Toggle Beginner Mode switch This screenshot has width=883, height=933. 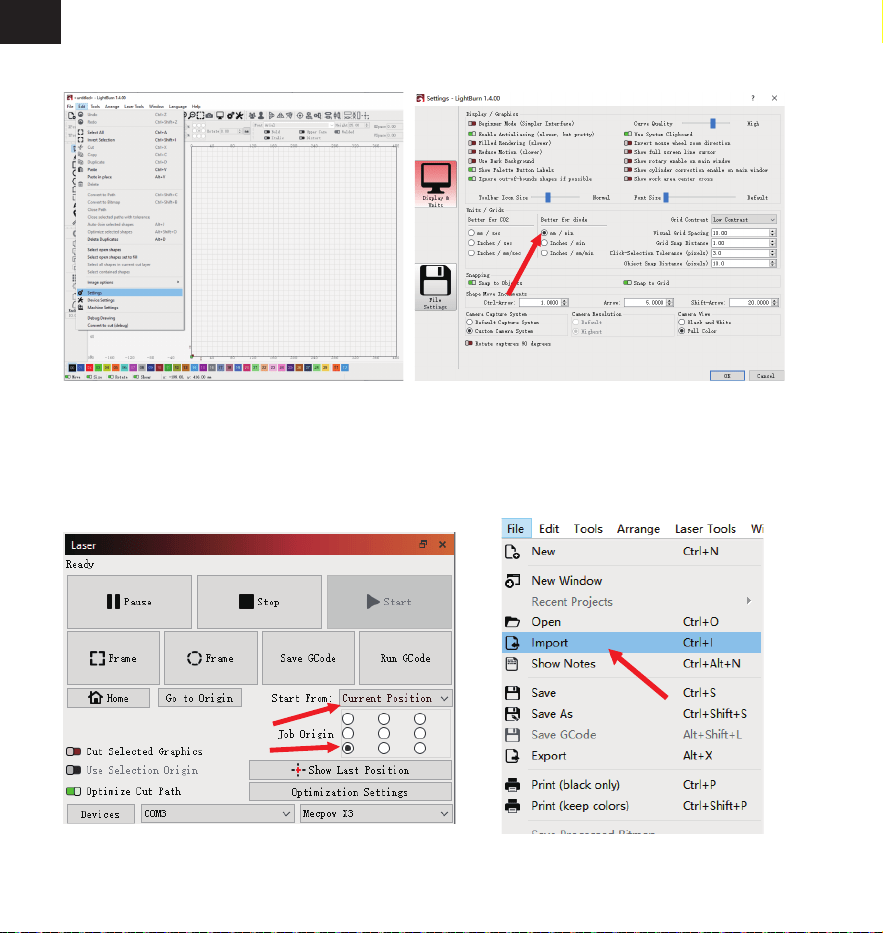coord(472,124)
